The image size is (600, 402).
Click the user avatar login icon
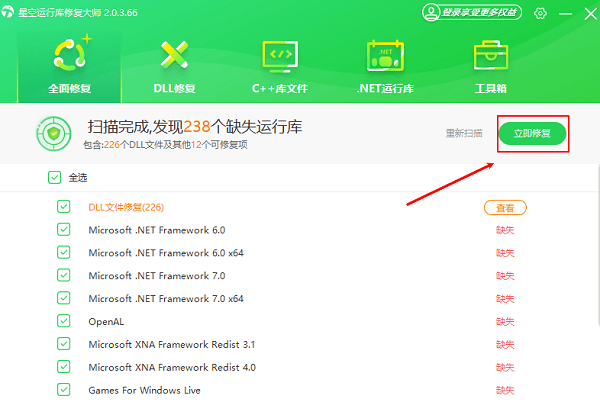(431, 12)
